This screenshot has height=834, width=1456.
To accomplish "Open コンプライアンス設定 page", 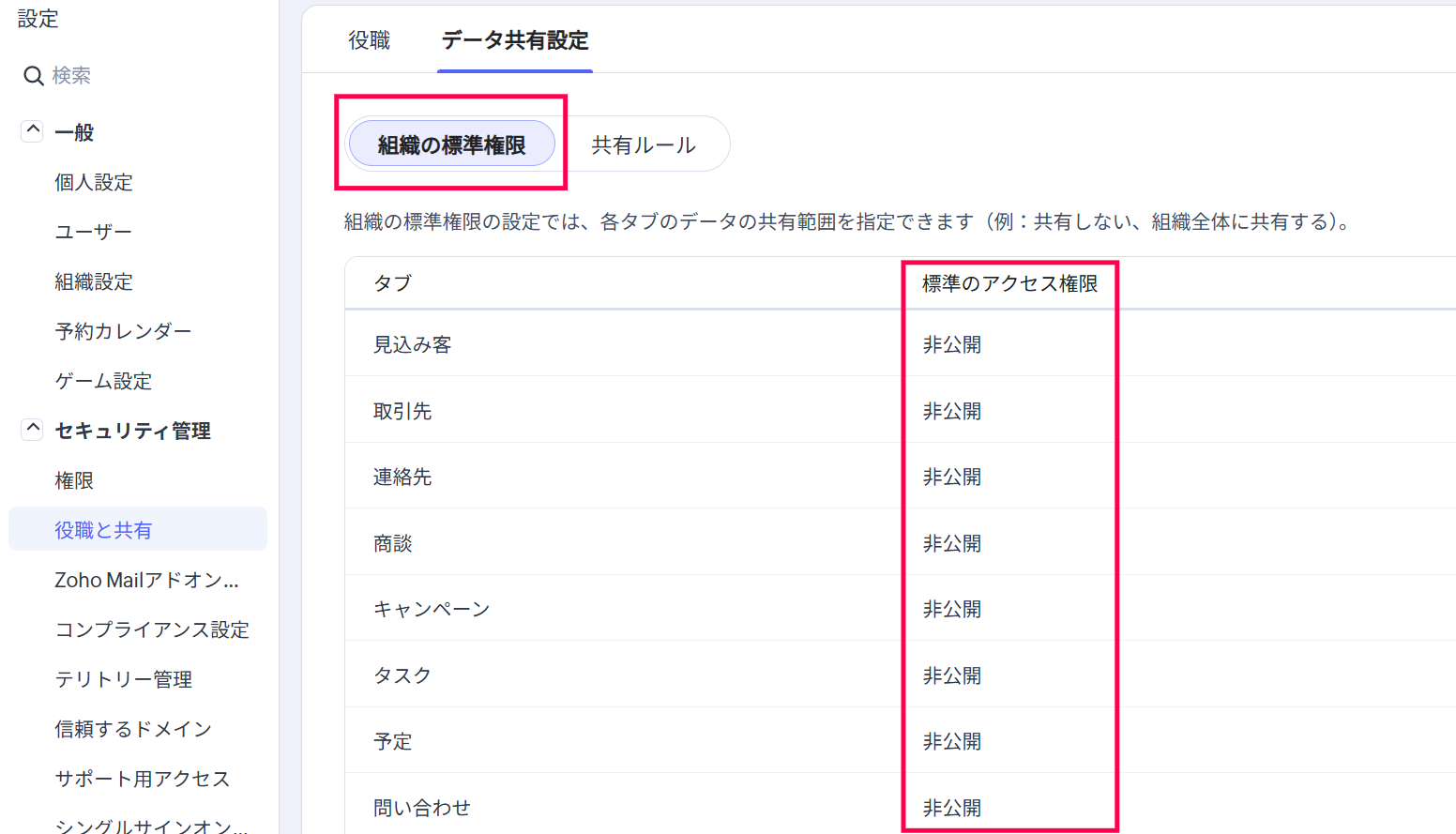I will 152,629.
